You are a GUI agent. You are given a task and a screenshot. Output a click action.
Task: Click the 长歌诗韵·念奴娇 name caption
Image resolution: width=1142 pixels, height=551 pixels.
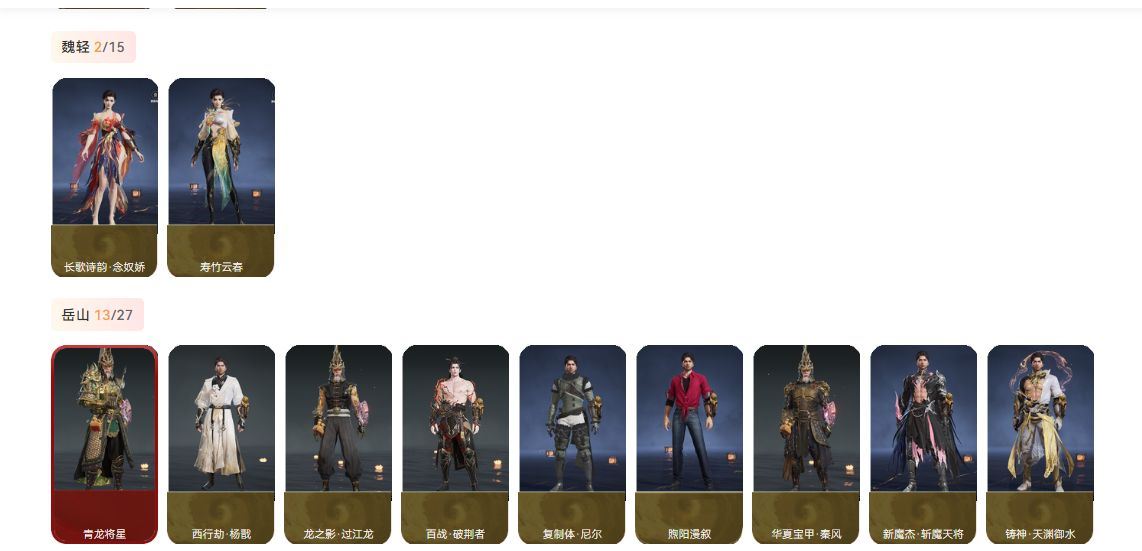105,267
